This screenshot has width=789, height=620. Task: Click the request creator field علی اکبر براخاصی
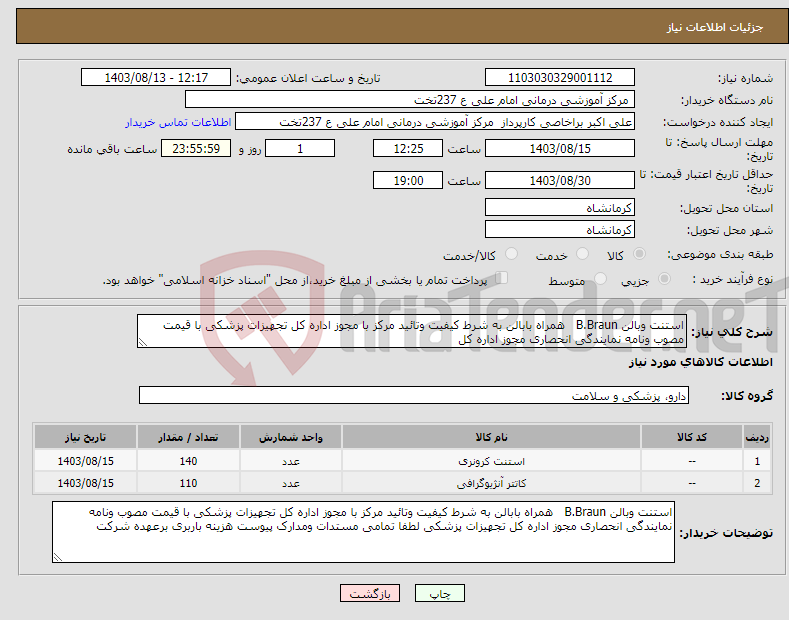(x=435, y=122)
